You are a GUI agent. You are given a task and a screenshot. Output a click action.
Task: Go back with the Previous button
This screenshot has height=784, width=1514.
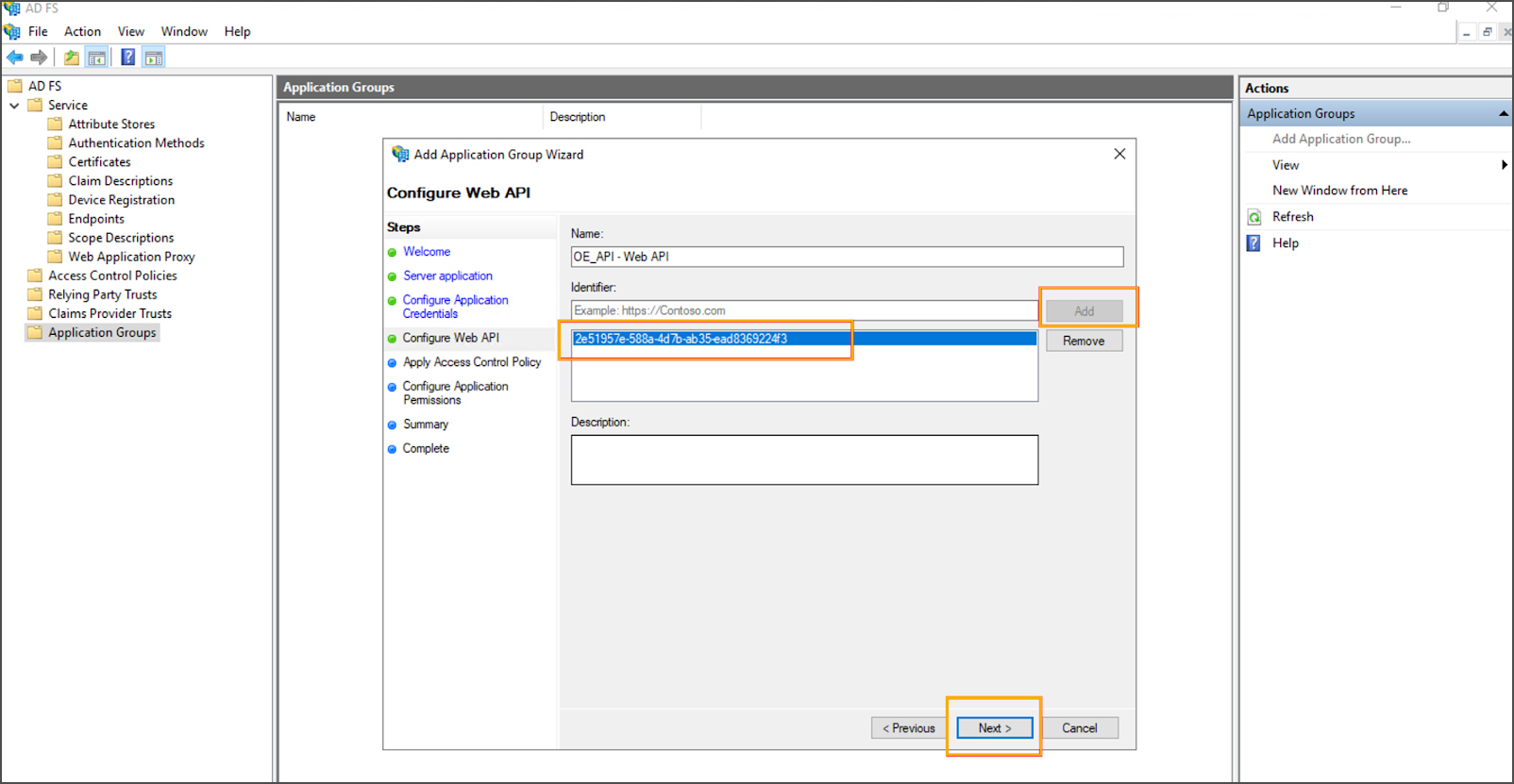coord(908,728)
